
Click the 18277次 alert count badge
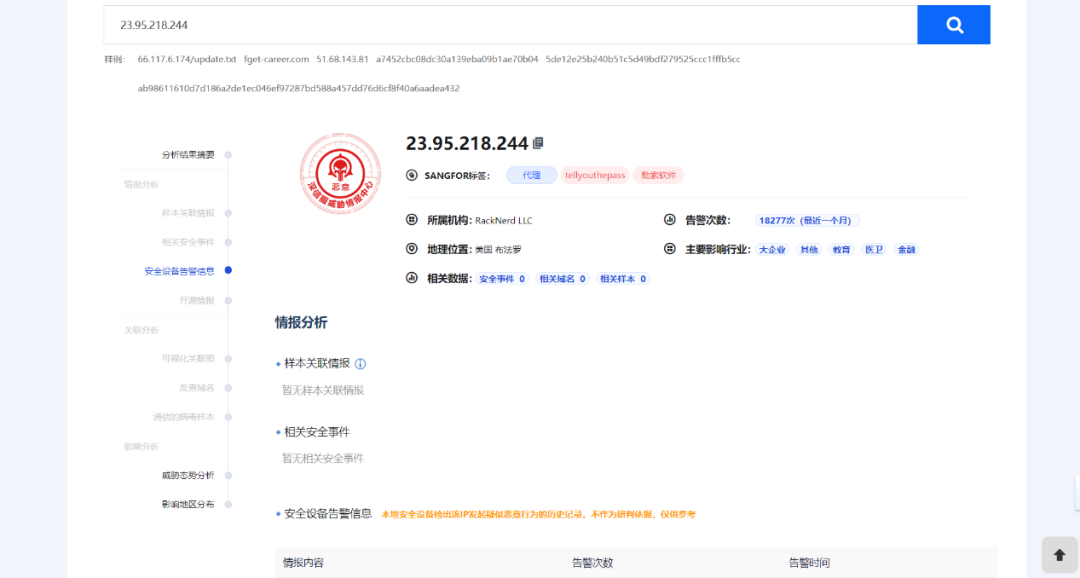[808, 220]
